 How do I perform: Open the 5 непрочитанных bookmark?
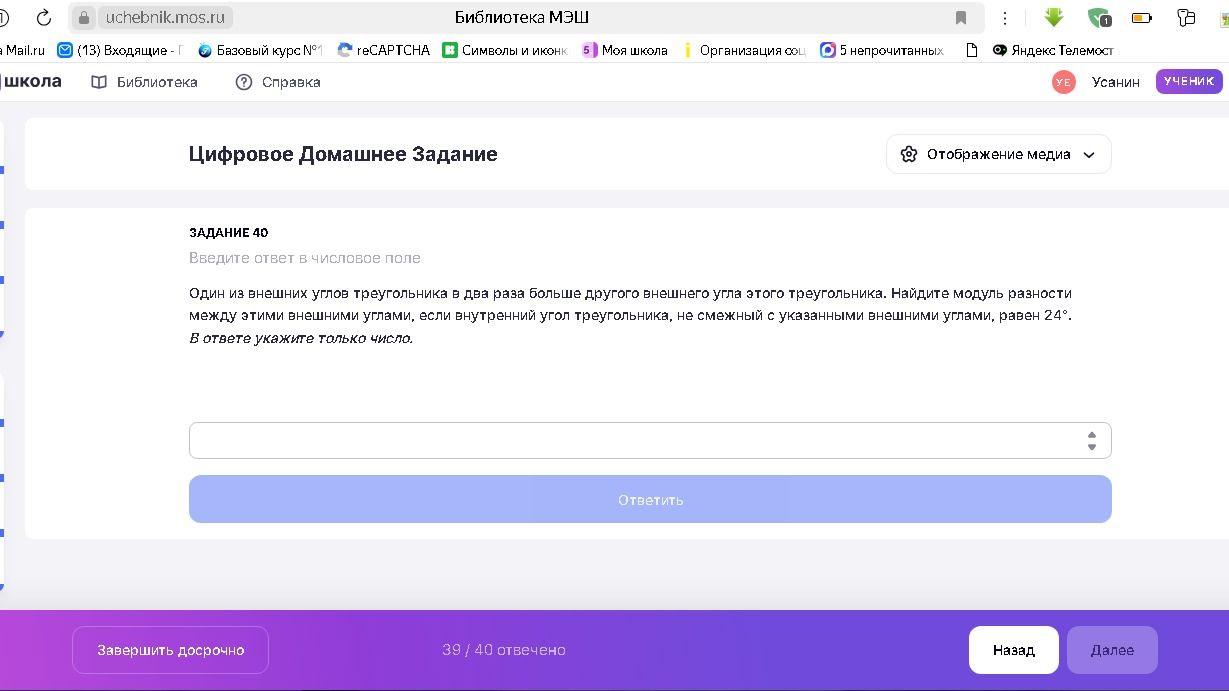click(882, 50)
